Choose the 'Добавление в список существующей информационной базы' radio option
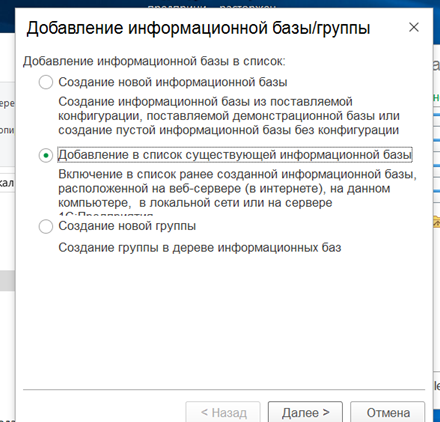 [x=46, y=155]
